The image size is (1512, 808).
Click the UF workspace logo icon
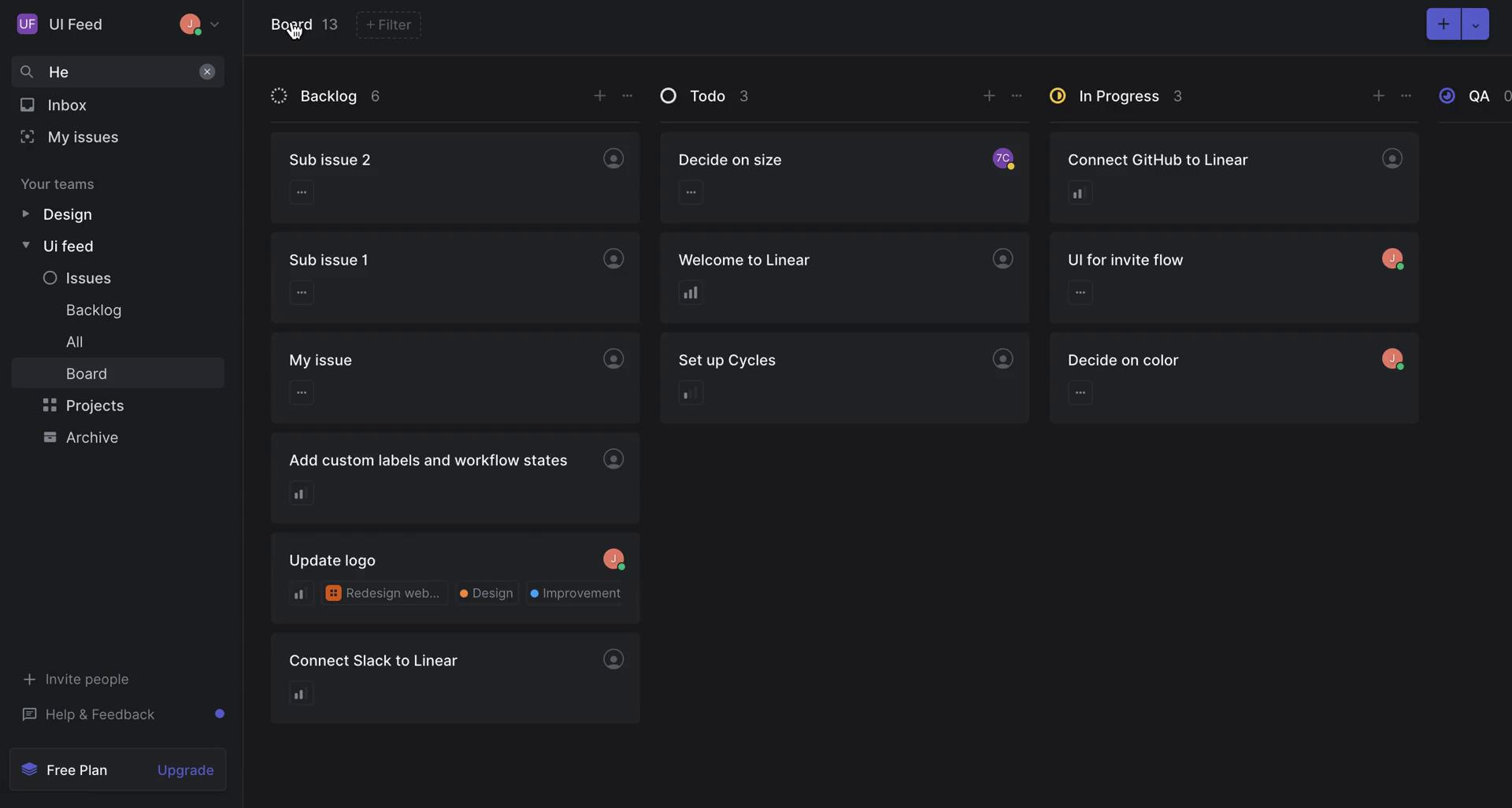tap(27, 24)
